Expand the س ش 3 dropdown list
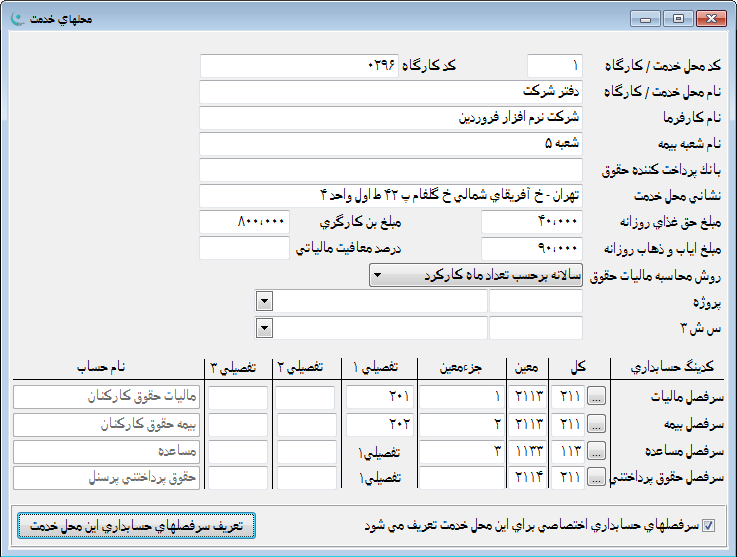The image size is (737, 557). [x=264, y=328]
